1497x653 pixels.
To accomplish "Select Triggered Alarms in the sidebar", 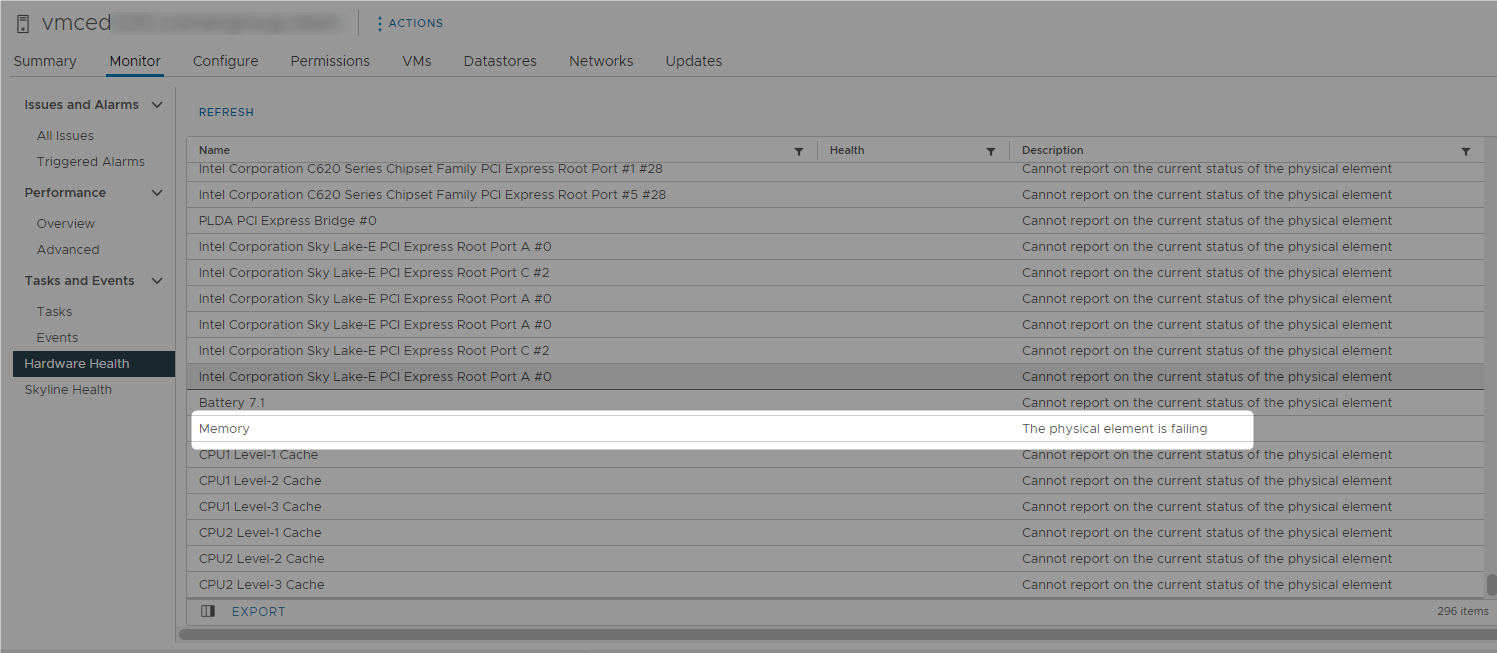I will click(x=90, y=162).
